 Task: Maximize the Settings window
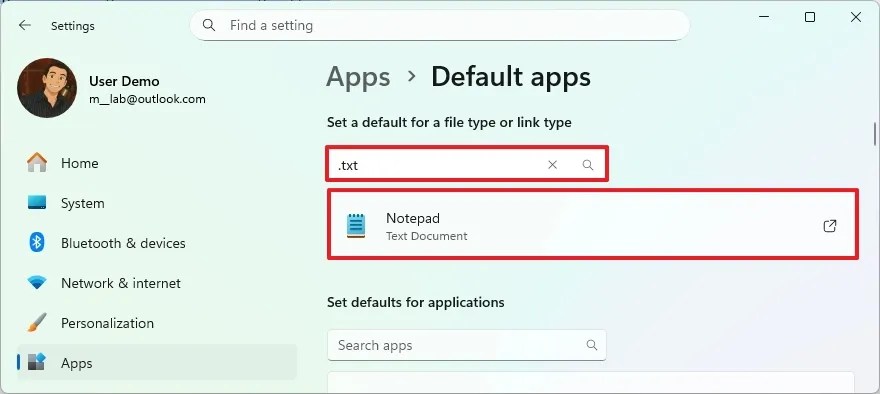click(810, 17)
